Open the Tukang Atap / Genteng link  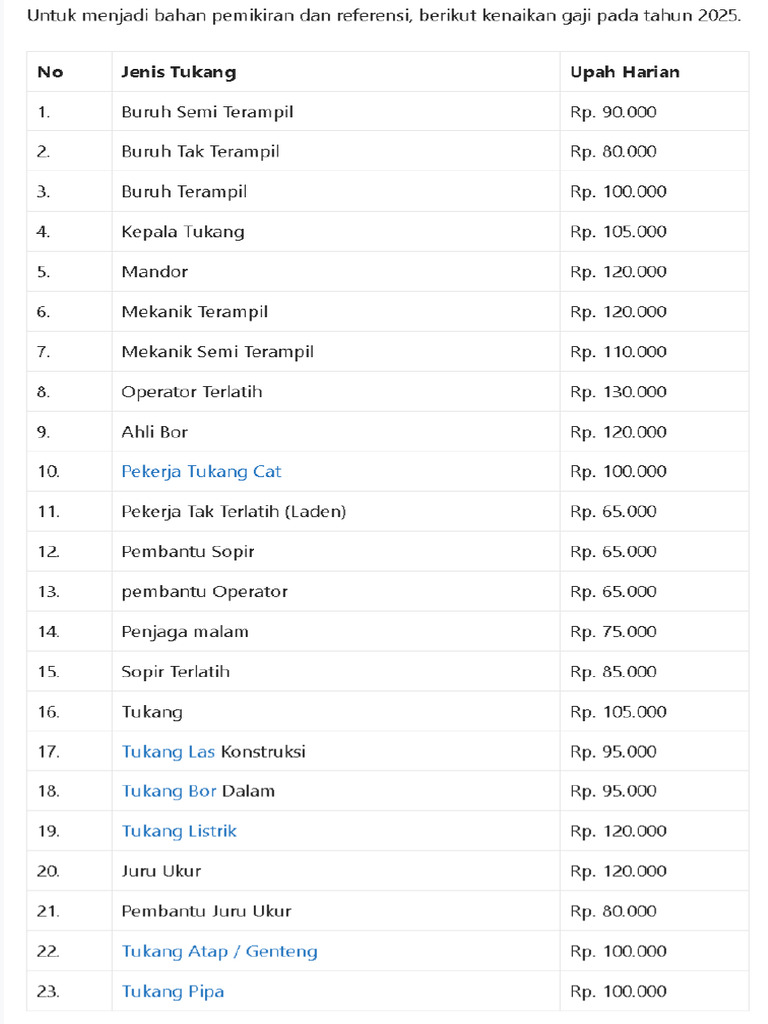[219, 952]
